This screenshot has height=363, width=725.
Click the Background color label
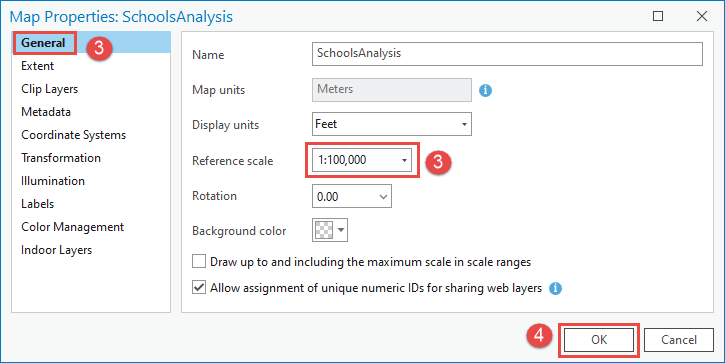239,231
